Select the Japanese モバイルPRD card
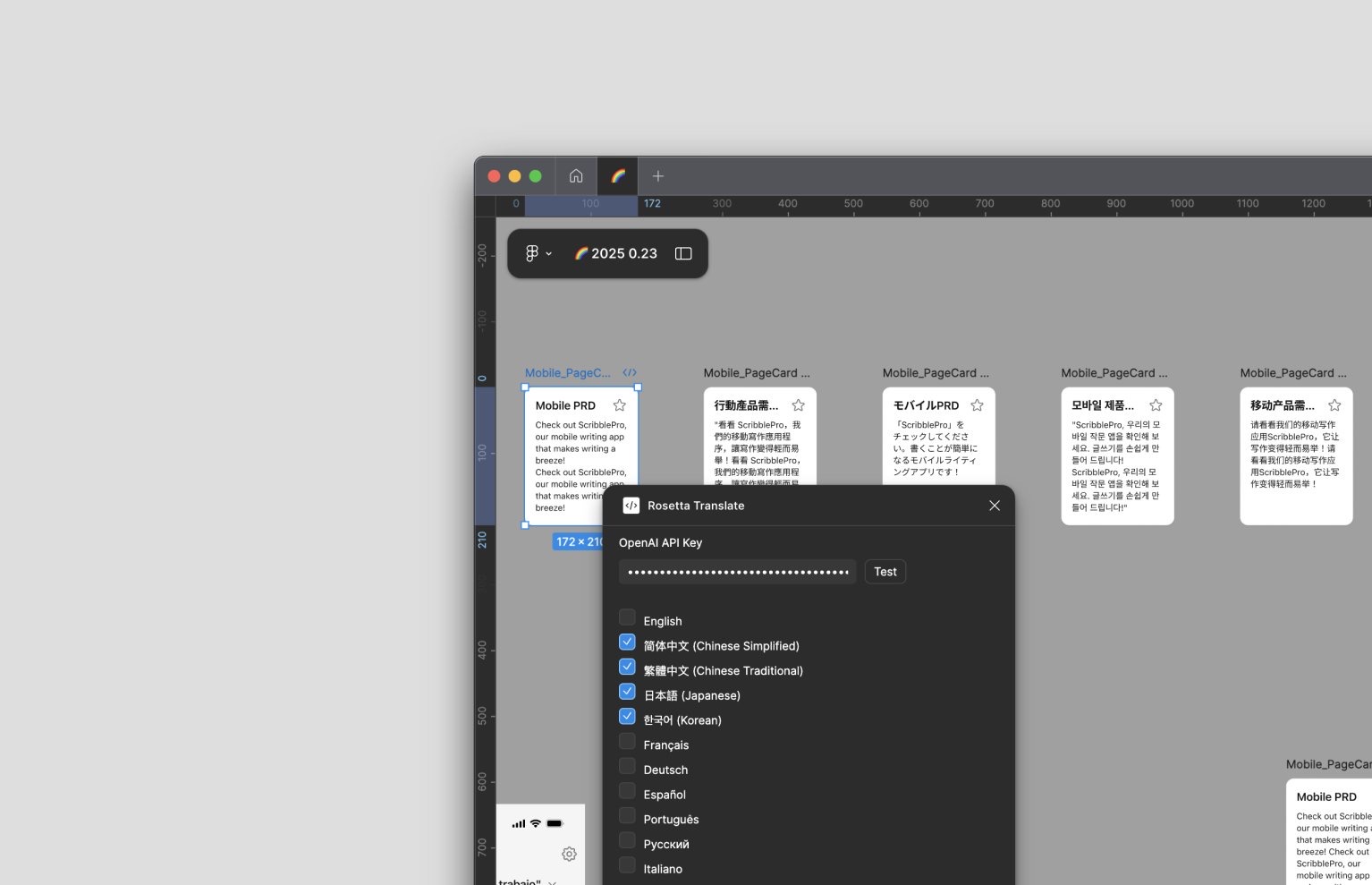Screen dimensions: 1372x885 point(939,437)
